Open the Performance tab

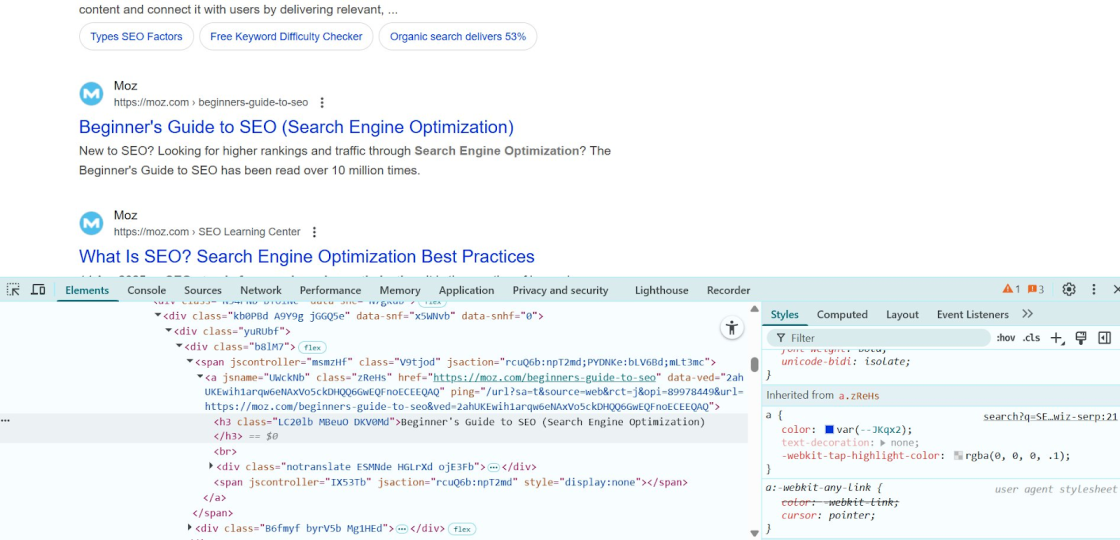[330, 290]
